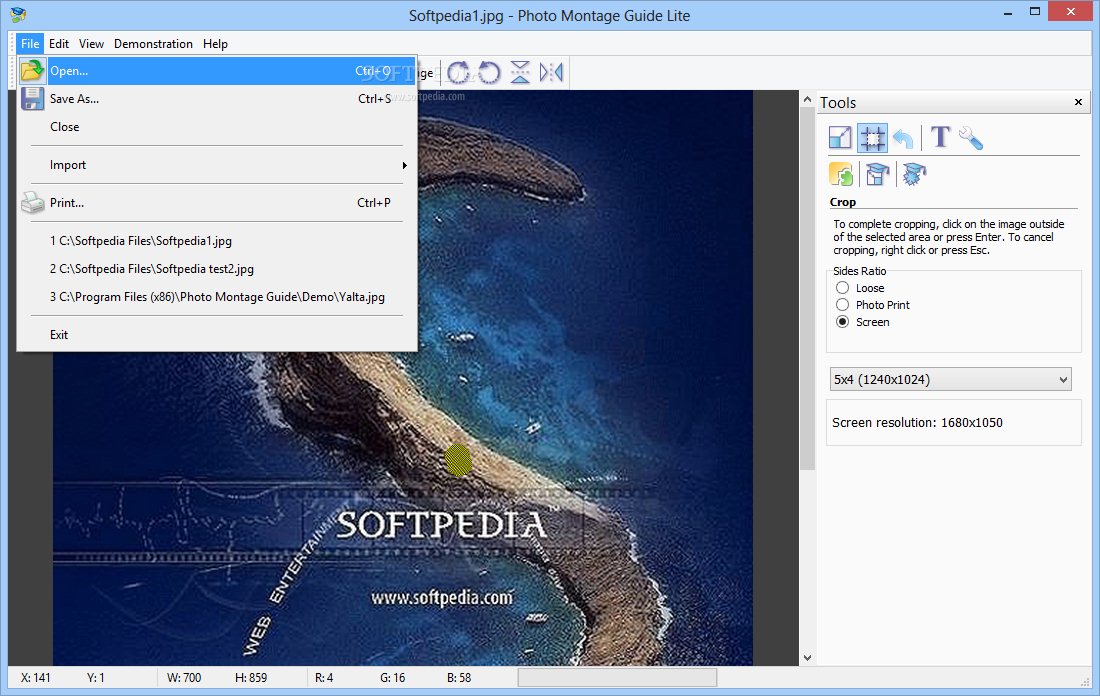1100x696 pixels.
Task: Open the Demonstration menu
Action: (x=153, y=44)
